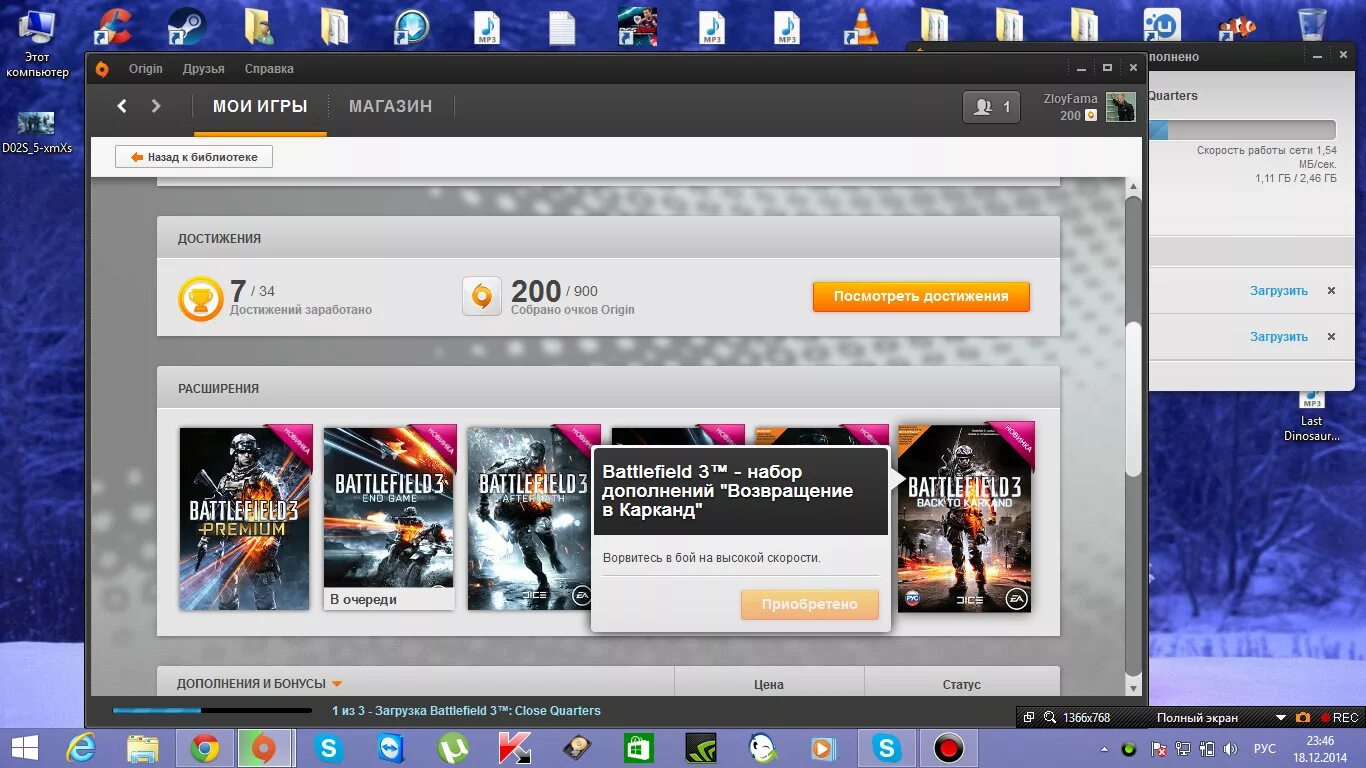Viewport: 1366px width, 768px height.
Task: Show hidden tray icons arrow
Action: coord(1104,749)
